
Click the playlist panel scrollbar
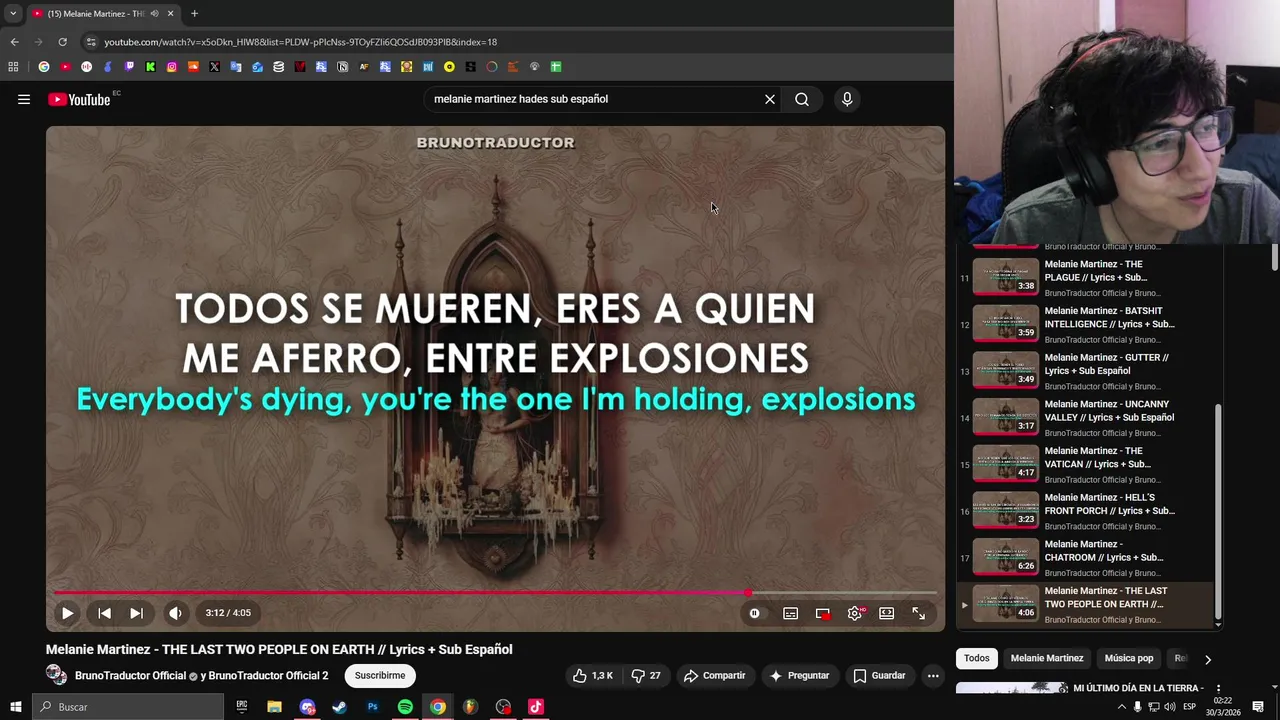(x=1218, y=510)
